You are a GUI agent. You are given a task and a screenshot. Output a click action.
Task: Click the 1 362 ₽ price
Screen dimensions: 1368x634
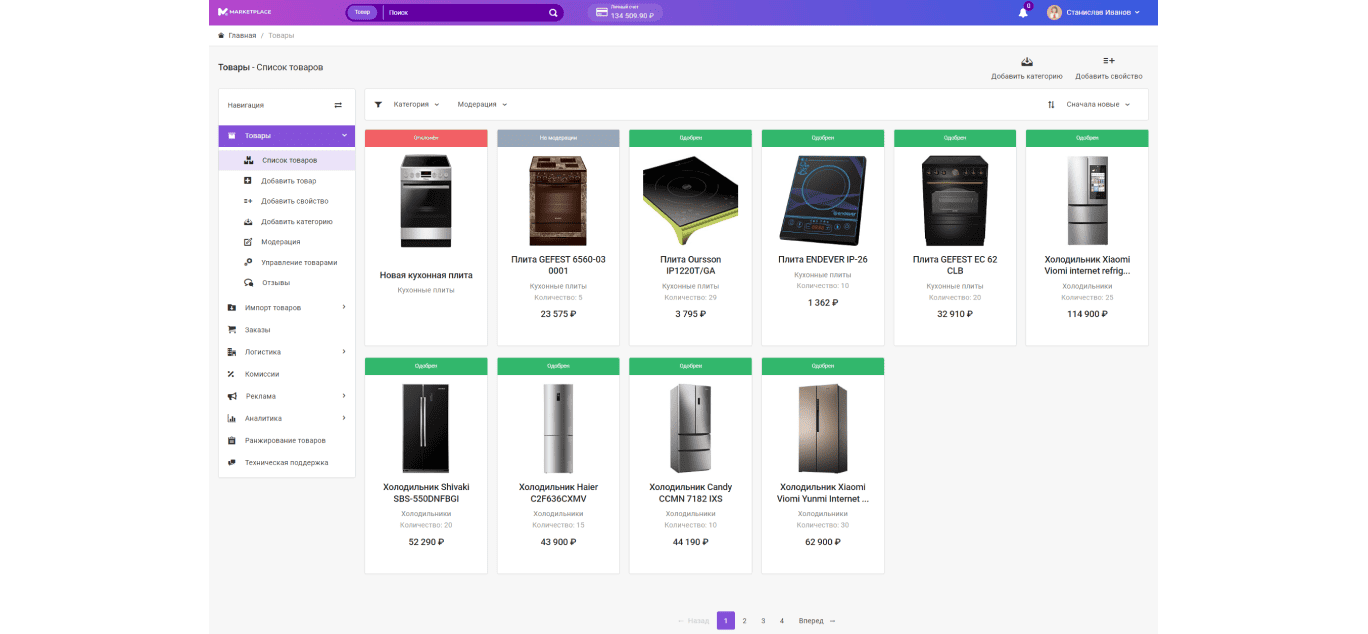click(x=823, y=302)
